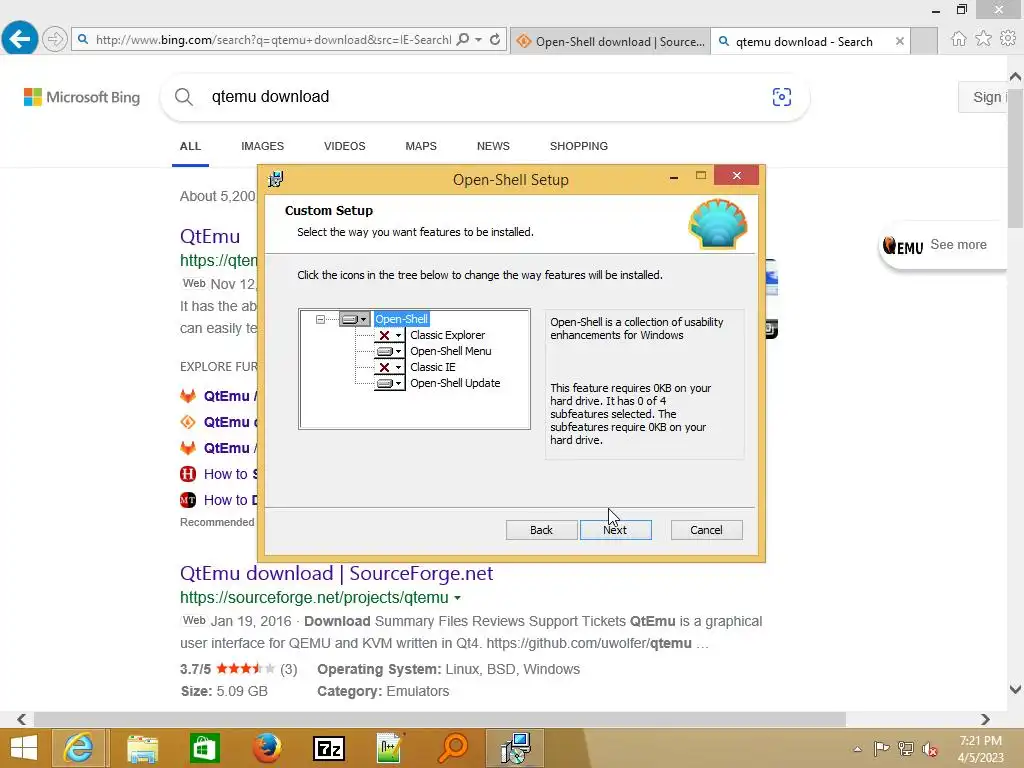Click the Back button in setup
The height and width of the screenshot is (768, 1024).
(541, 530)
